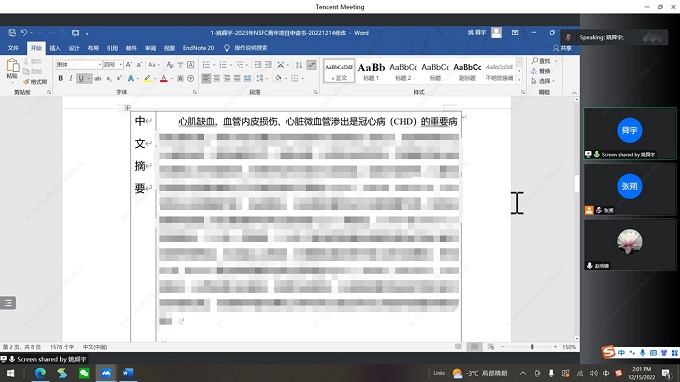
Task: Click the Bold formatting icon
Action: (x=60, y=78)
